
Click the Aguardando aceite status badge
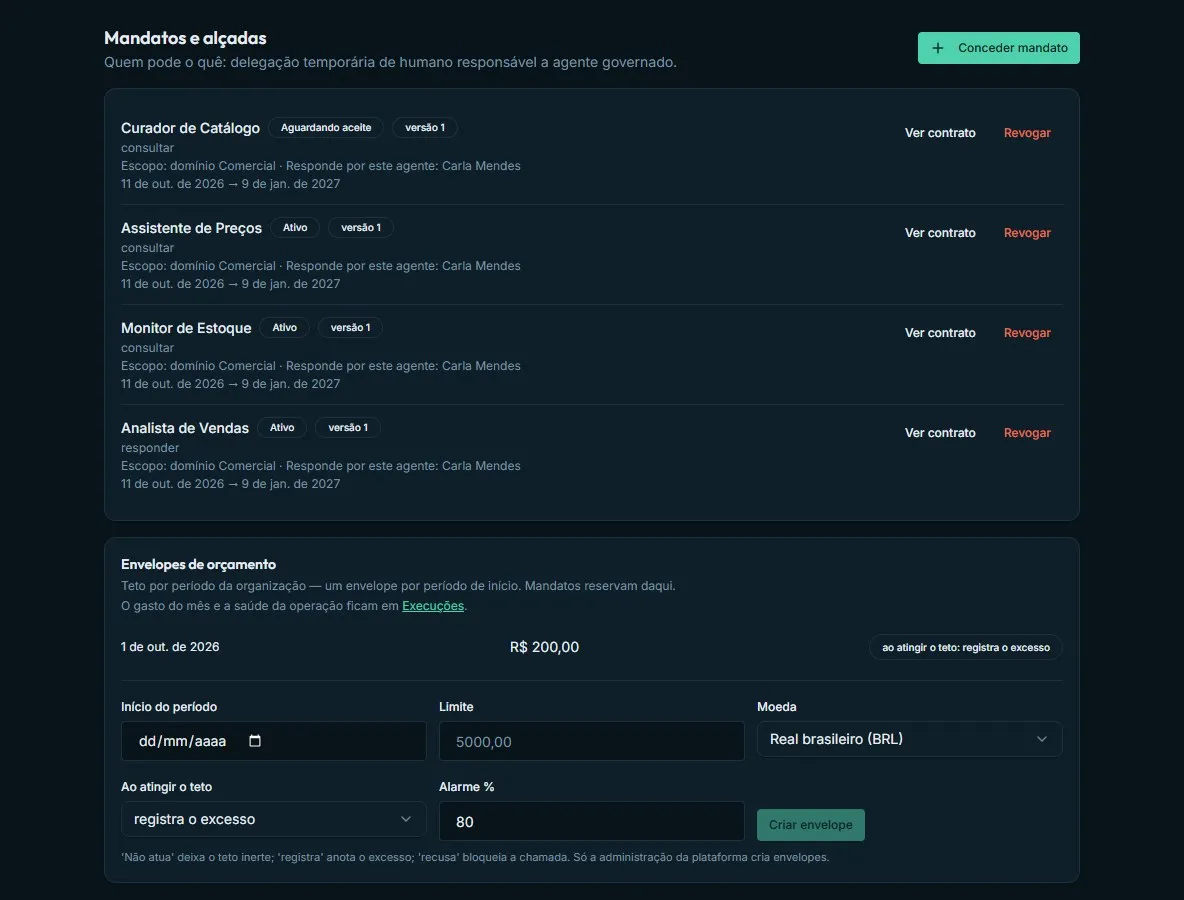326,128
